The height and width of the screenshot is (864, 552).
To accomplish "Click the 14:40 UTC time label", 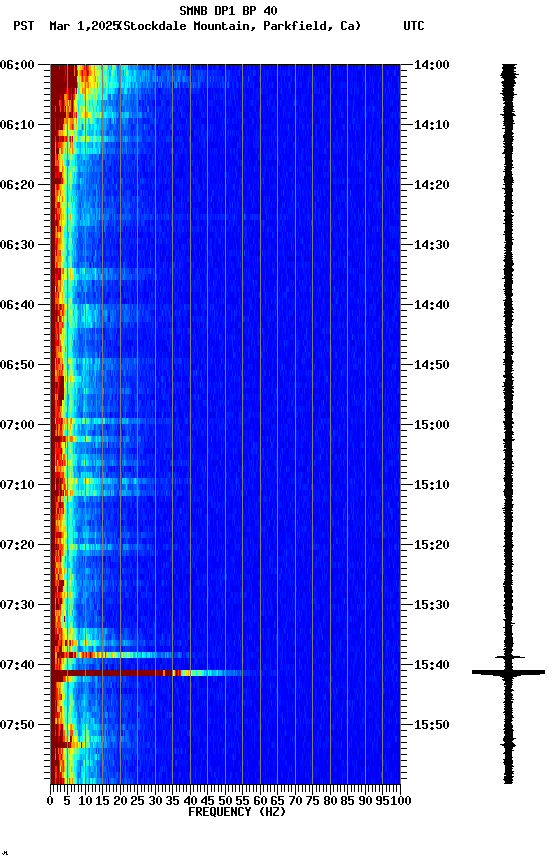I will 432,305.
